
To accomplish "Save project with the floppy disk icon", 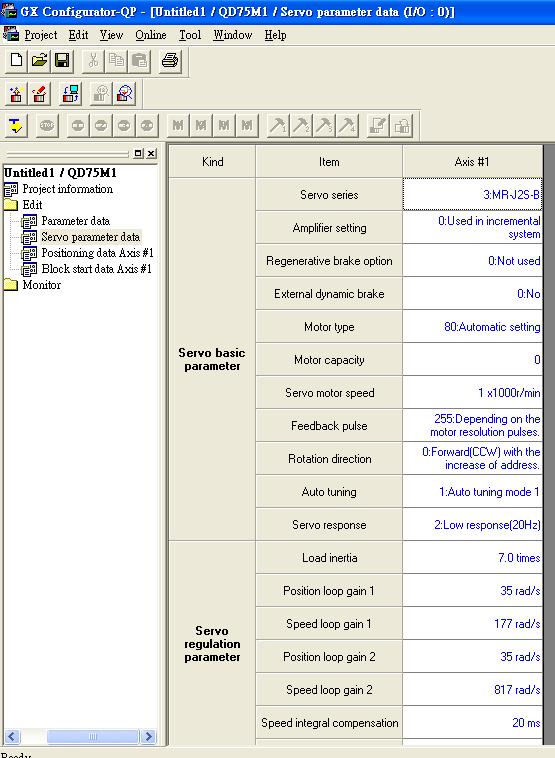I will point(62,61).
